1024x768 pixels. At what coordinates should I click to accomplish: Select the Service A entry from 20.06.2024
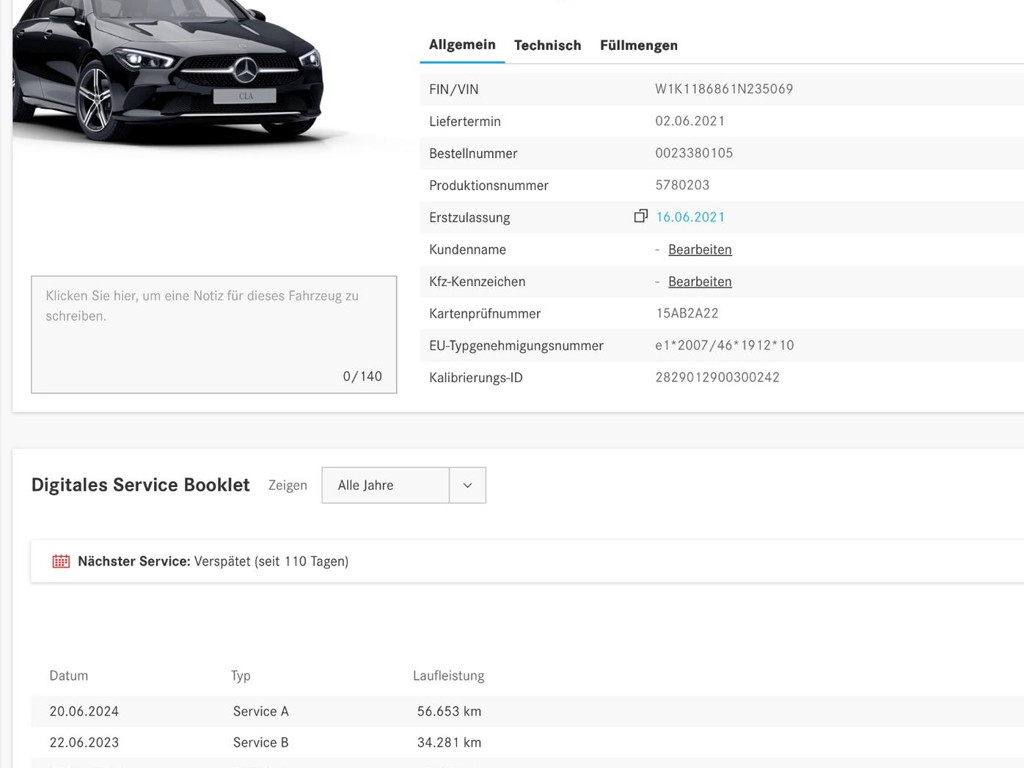(260, 711)
